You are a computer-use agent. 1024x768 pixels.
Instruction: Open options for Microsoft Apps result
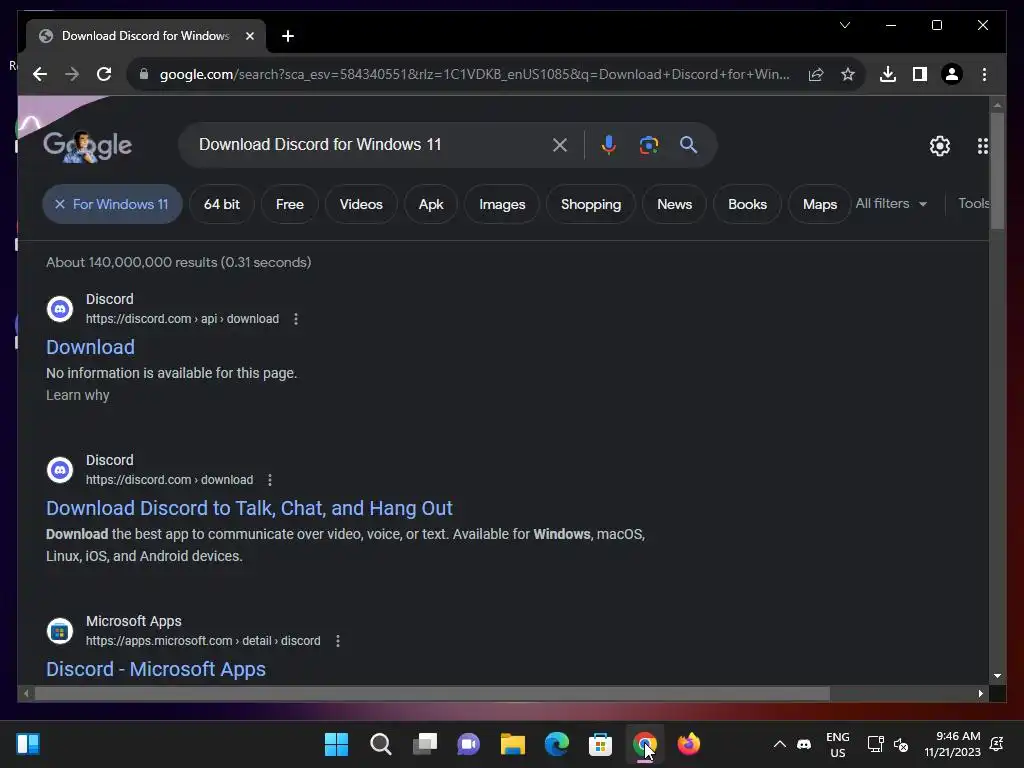[x=338, y=641]
